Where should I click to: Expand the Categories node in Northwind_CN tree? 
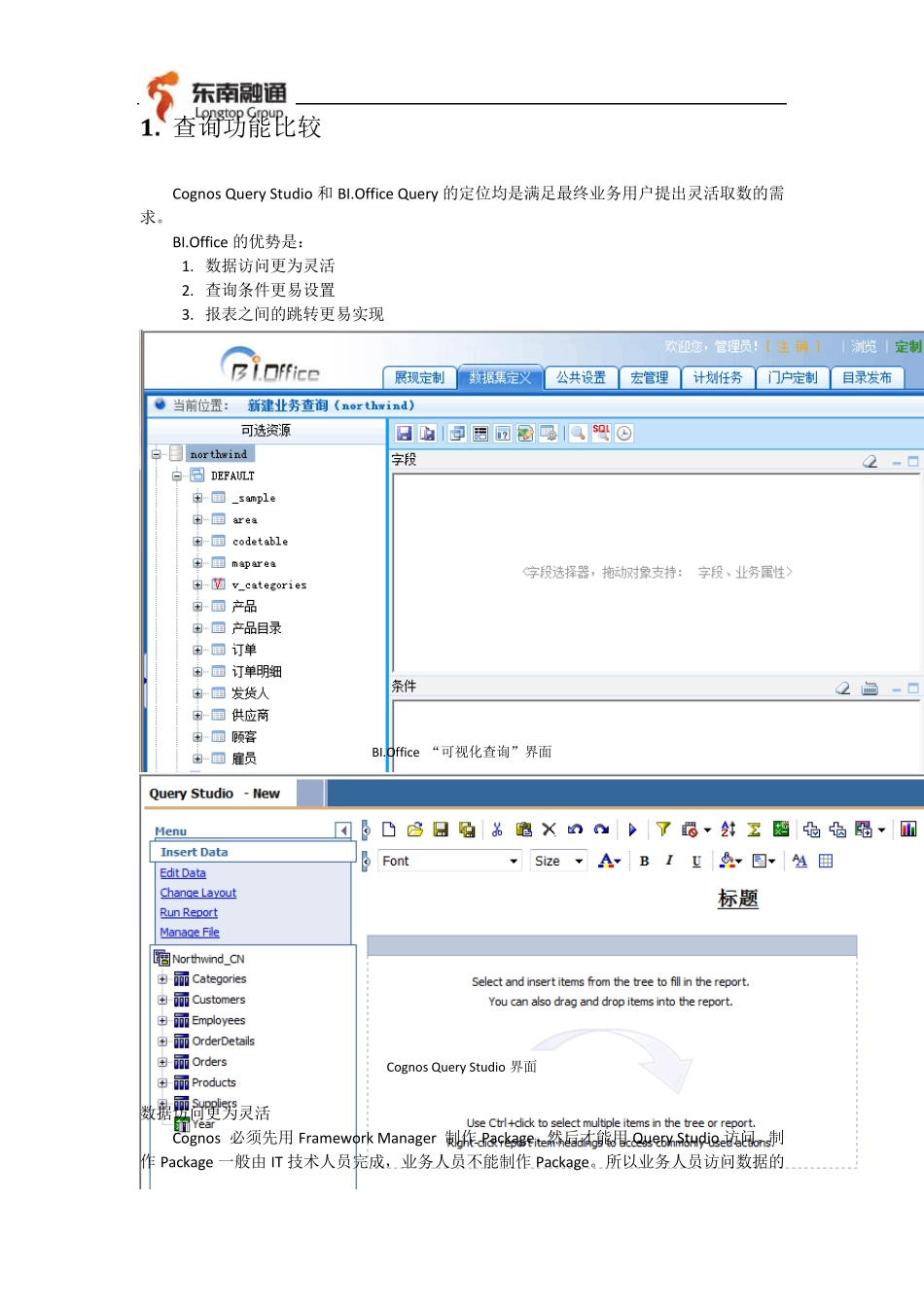(x=162, y=979)
